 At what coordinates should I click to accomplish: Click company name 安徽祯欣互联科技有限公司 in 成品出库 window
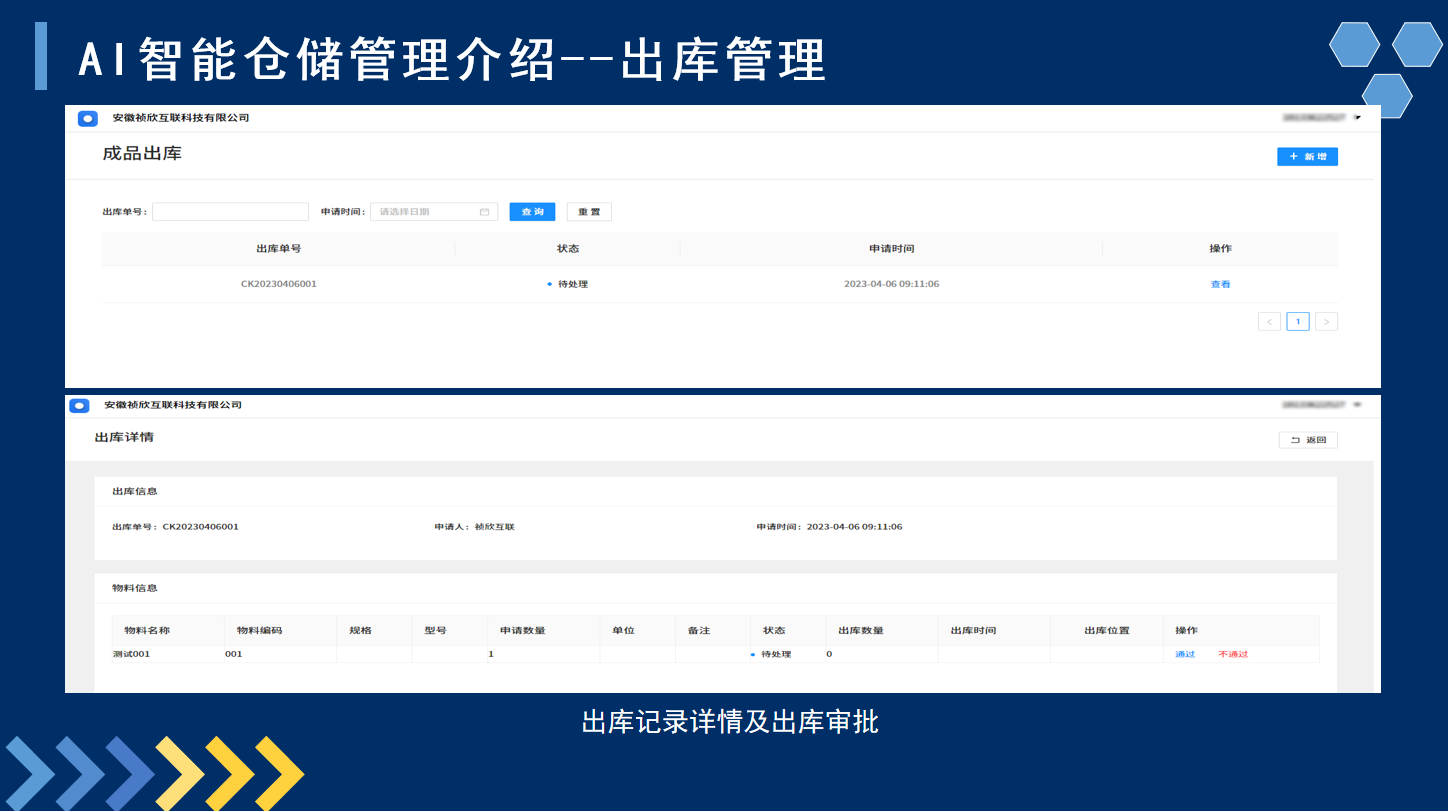181,118
